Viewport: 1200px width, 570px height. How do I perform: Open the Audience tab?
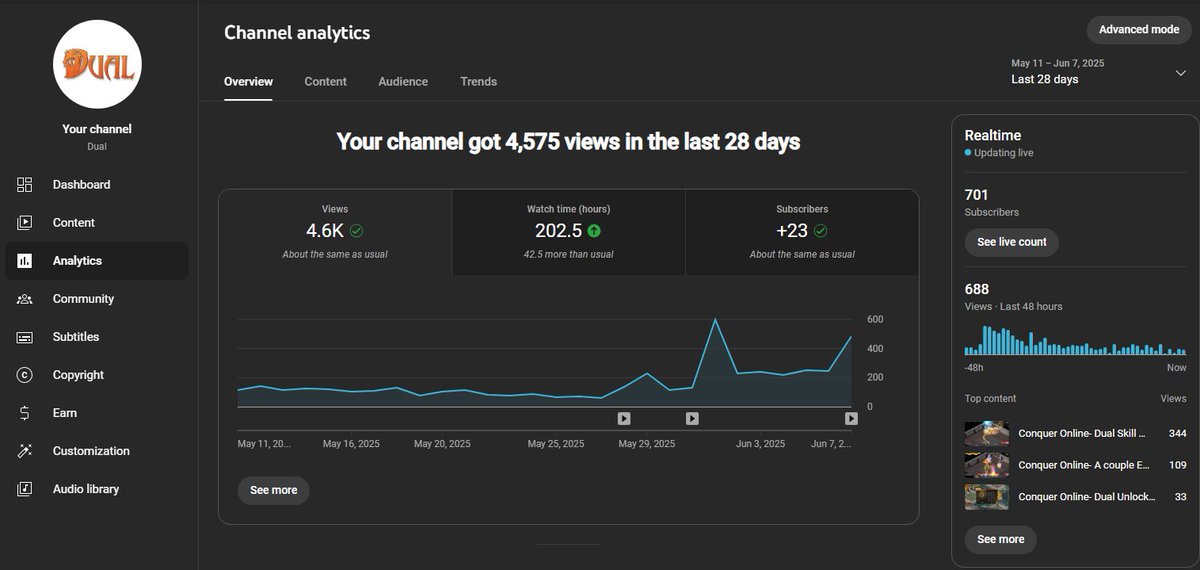(403, 82)
